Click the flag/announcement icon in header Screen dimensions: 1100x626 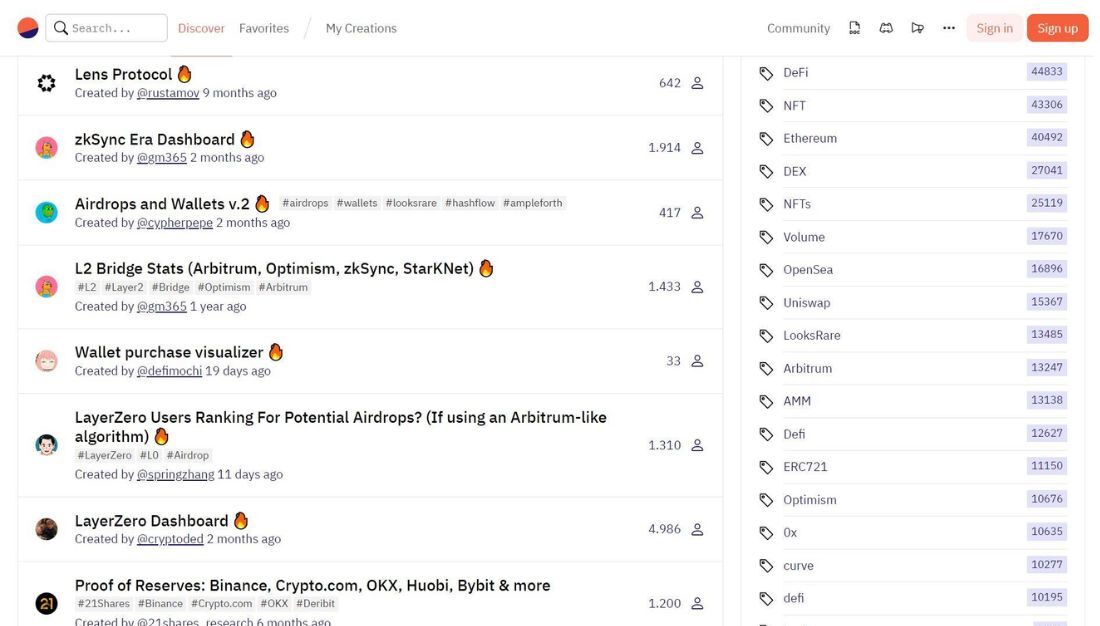(x=918, y=28)
